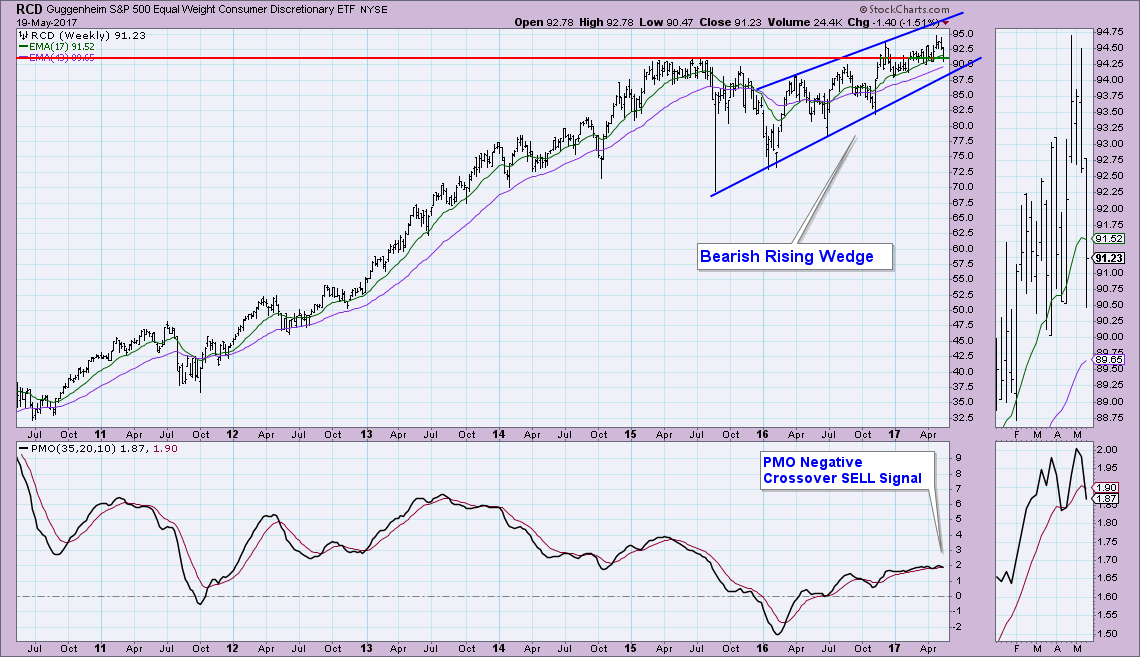The width and height of the screenshot is (1140, 657).
Task: Click the 13 year label under PMO panel
Action: (366, 648)
